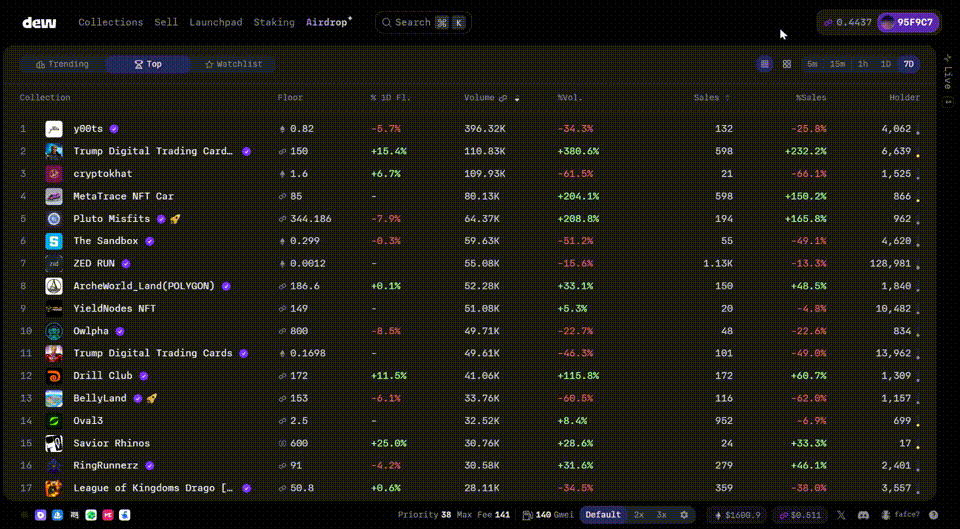This screenshot has height=529, width=960.
Task: Open the pink Magic Eden marketplace icon
Action: (x=108, y=515)
